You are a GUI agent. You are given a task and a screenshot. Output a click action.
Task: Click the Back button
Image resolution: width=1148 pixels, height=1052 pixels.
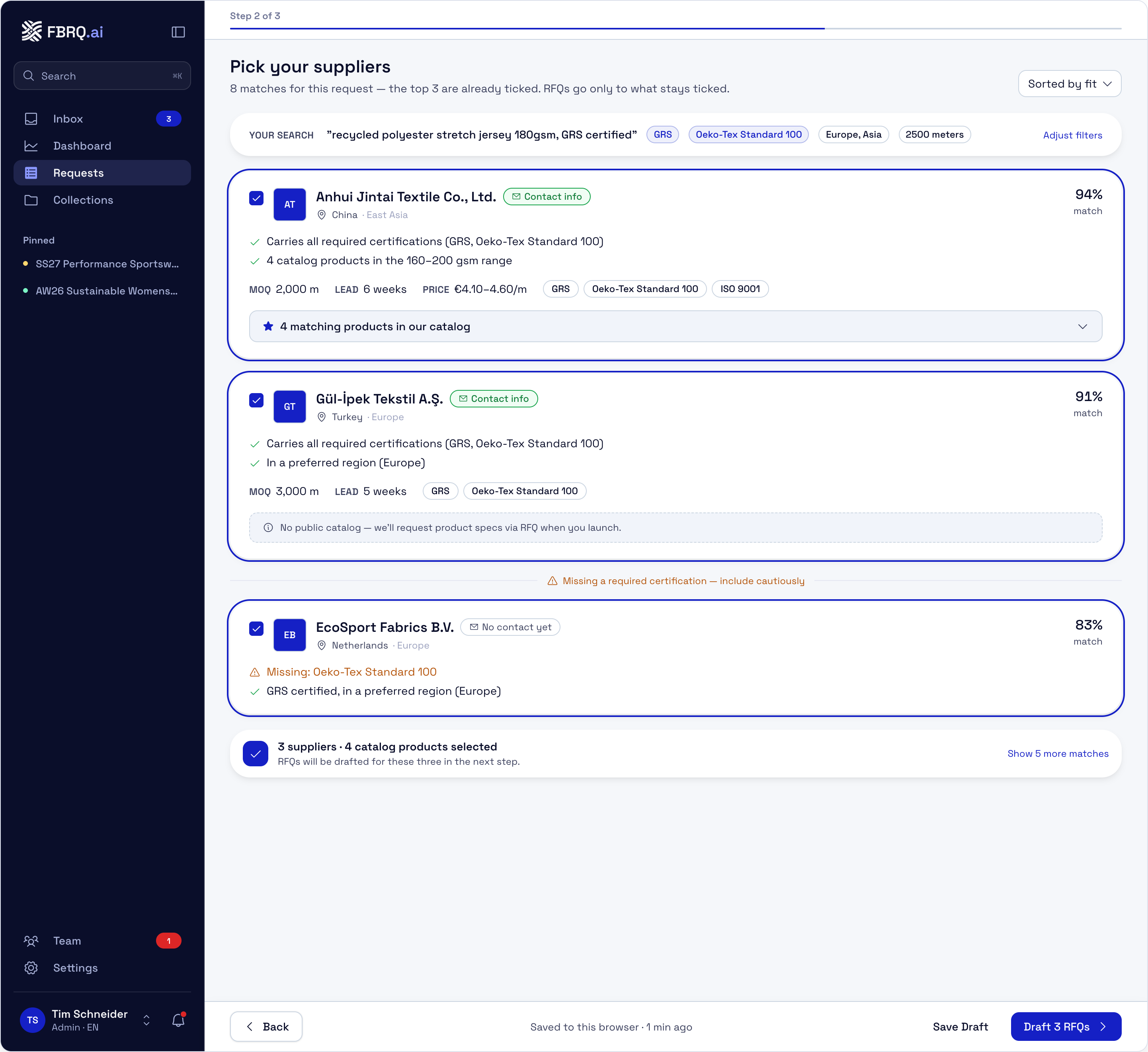266,1027
